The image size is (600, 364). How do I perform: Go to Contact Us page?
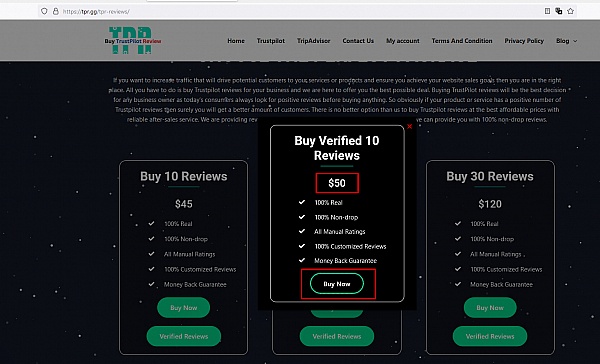[x=358, y=41]
